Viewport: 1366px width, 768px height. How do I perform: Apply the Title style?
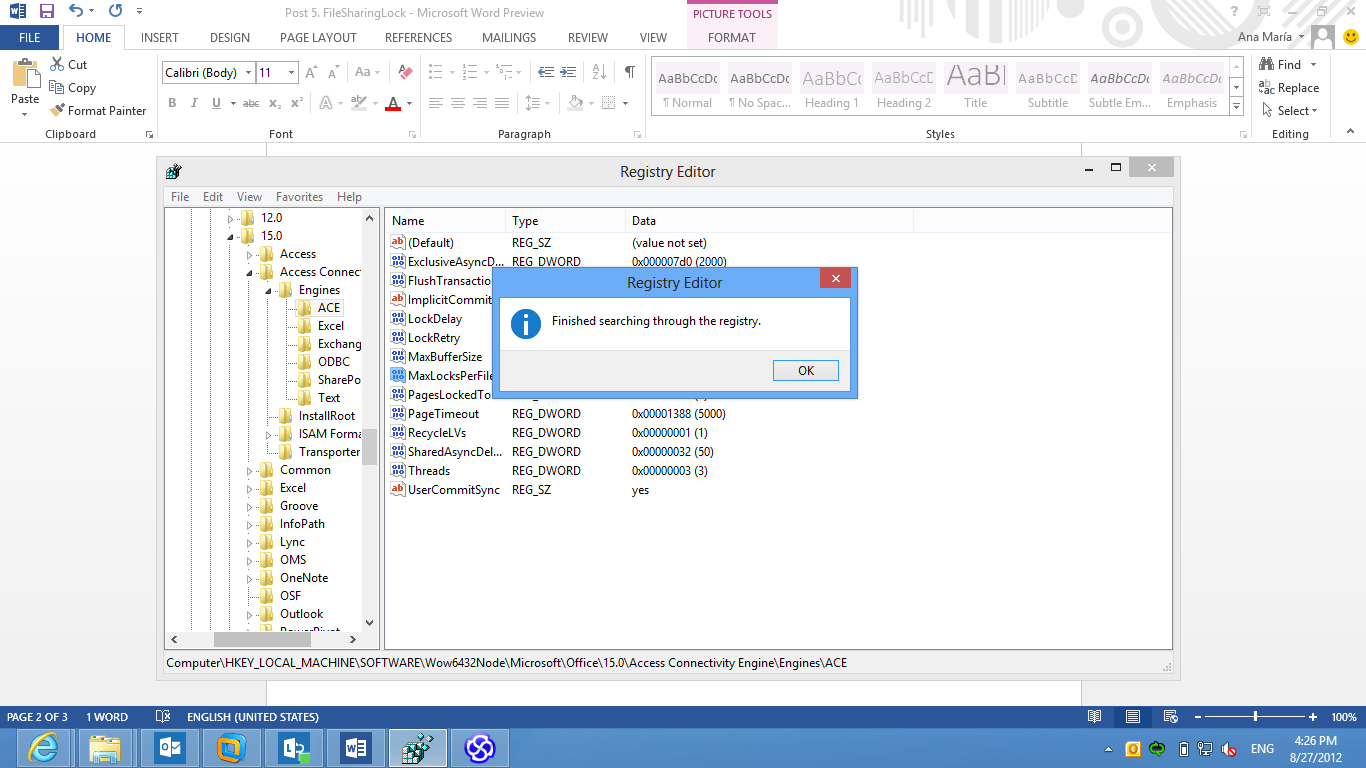click(x=976, y=88)
